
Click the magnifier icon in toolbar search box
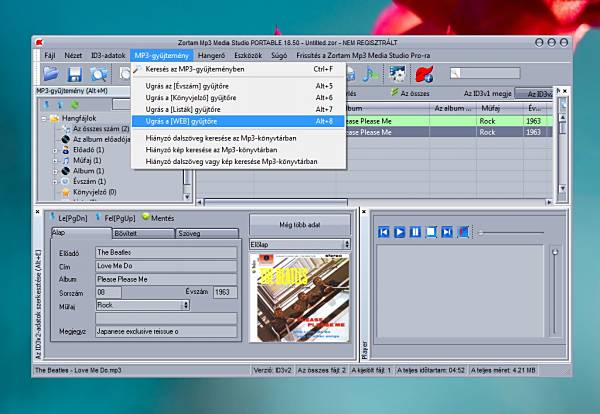coord(455,73)
